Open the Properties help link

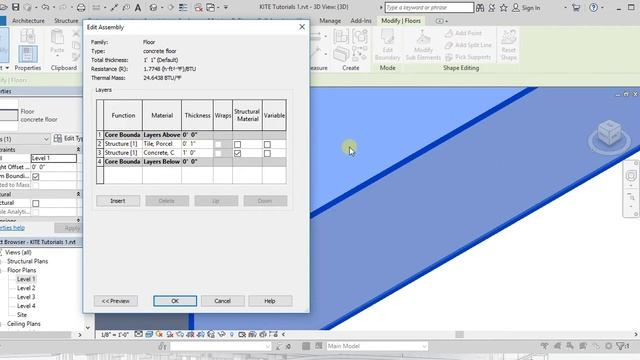(x=12, y=228)
